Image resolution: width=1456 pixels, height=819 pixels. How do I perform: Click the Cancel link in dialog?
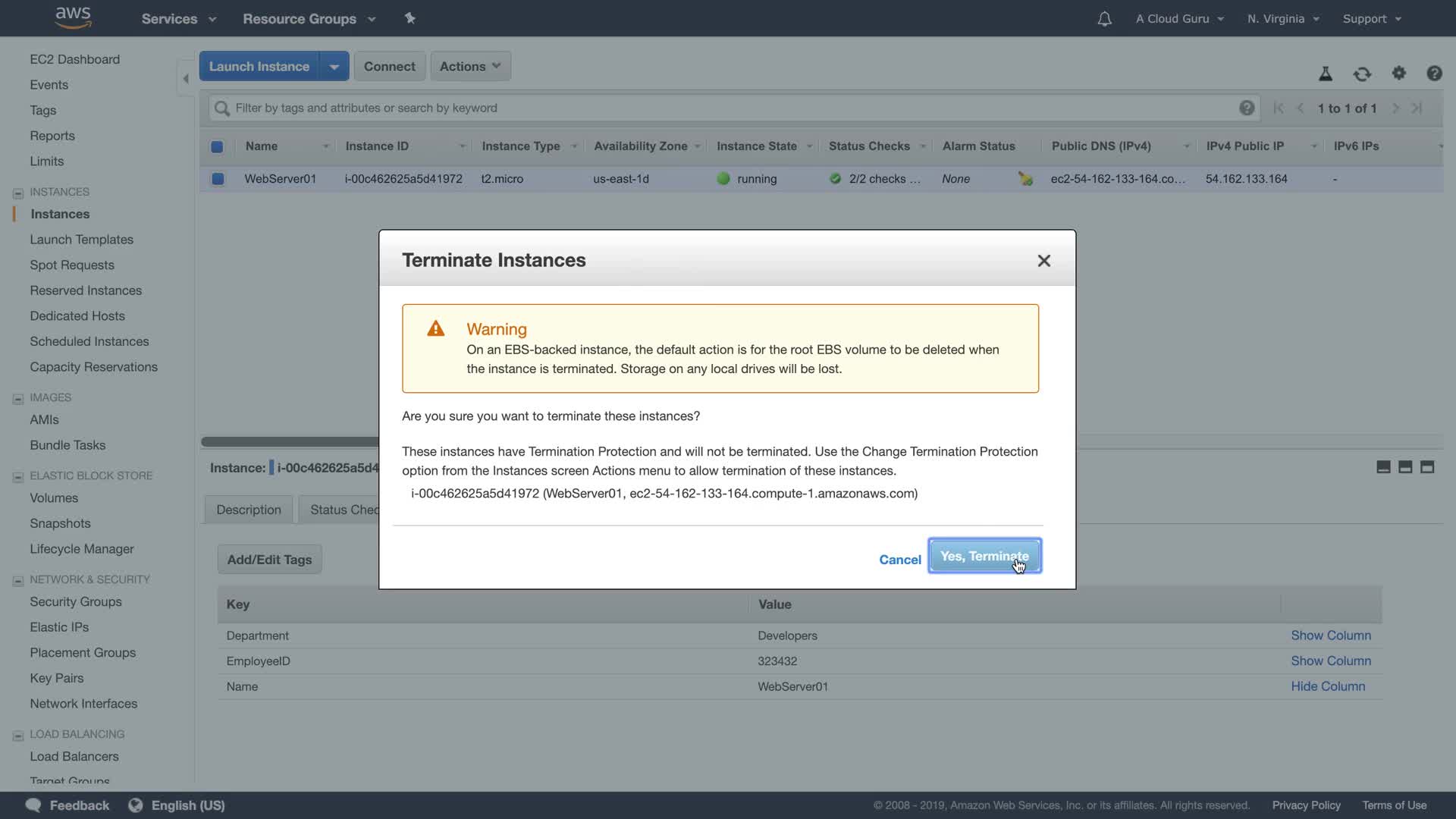point(899,560)
